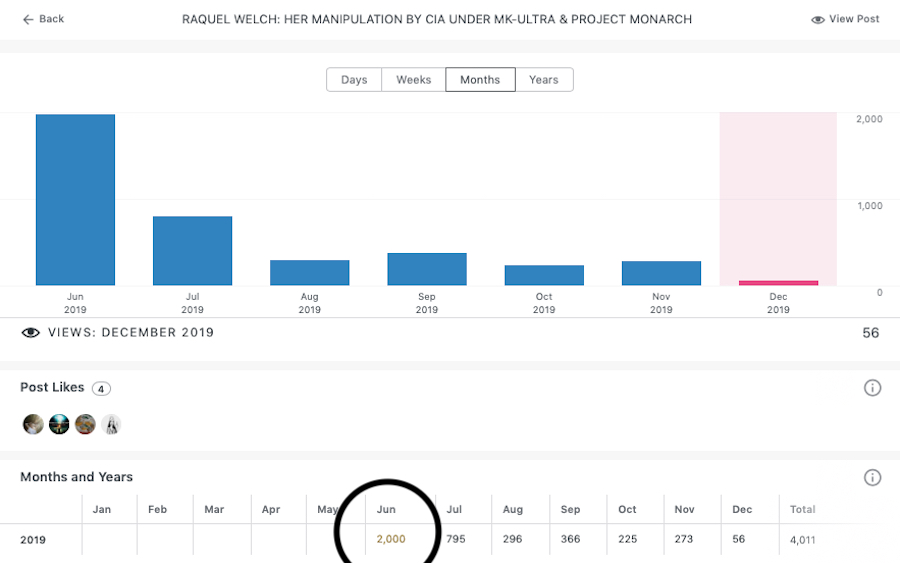900x563 pixels.
Task: Select the Sep 2019 bar
Action: (427, 269)
